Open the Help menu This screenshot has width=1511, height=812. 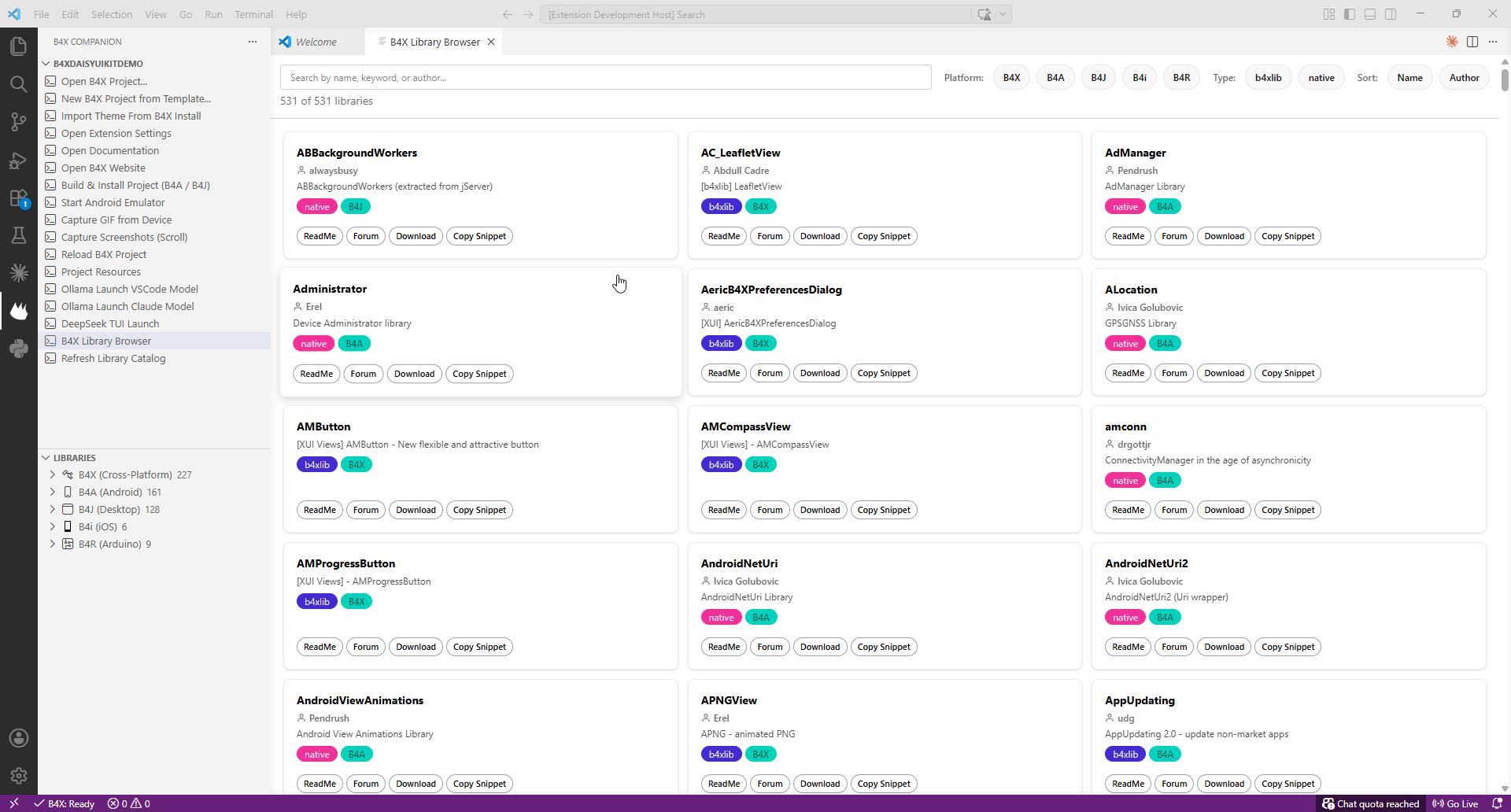pyautogui.click(x=297, y=14)
